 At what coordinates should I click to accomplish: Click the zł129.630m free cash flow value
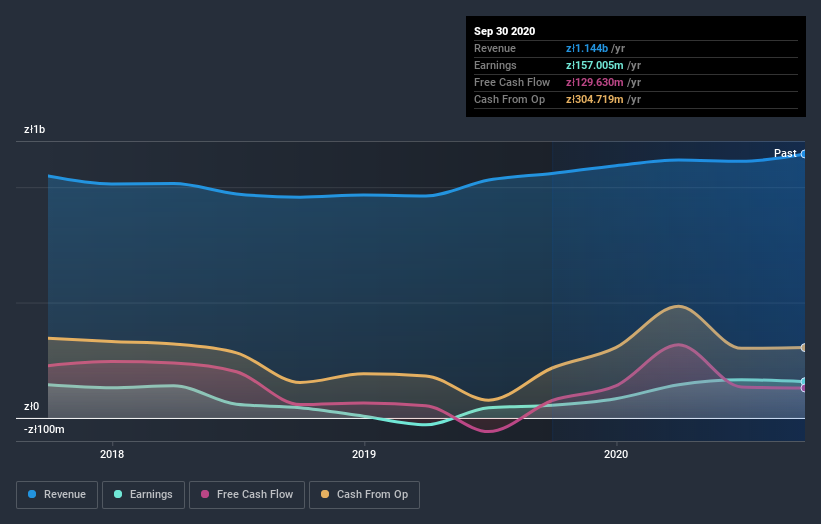point(594,82)
